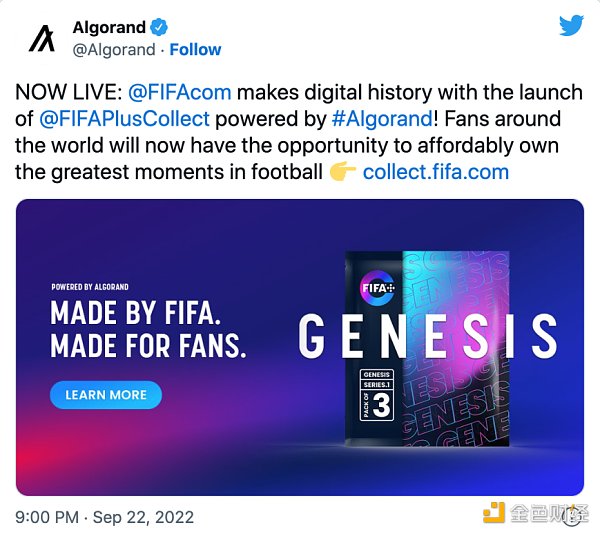Click the Algorand display name

coord(109,27)
